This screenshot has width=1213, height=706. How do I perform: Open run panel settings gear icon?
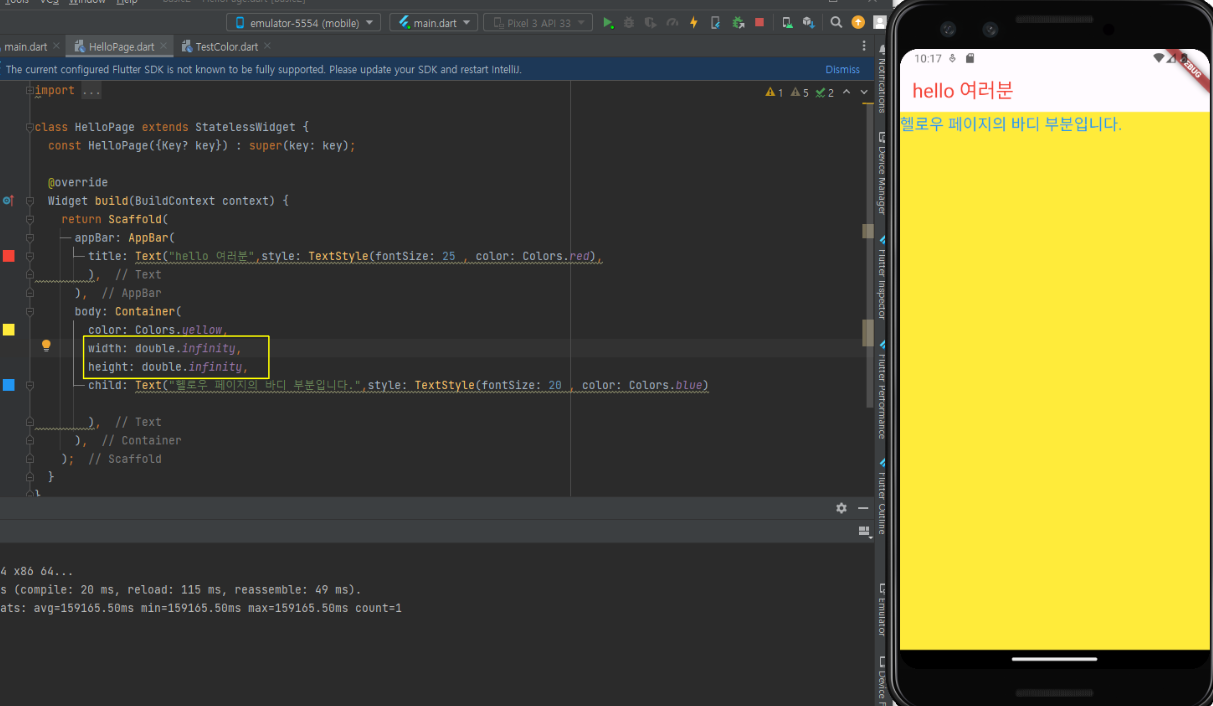click(842, 508)
